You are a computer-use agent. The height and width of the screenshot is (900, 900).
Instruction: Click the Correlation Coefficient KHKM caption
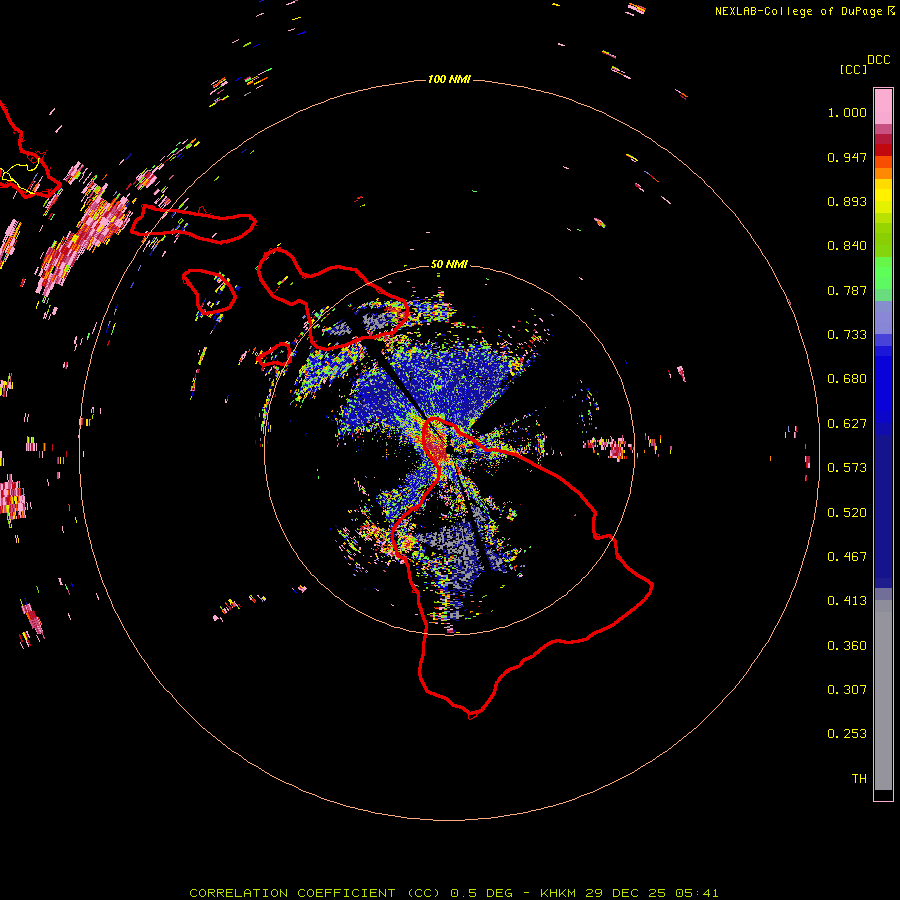tap(453, 893)
